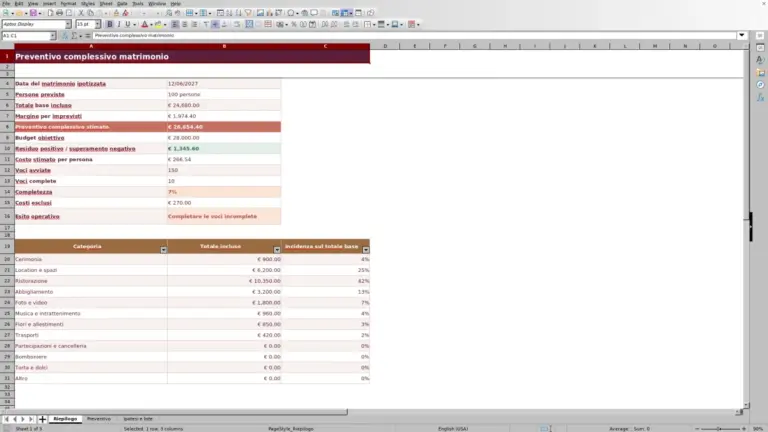Viewport: 768px width, 432px height.
Task: Open the Sheet menu
Action: pos(106,3)
